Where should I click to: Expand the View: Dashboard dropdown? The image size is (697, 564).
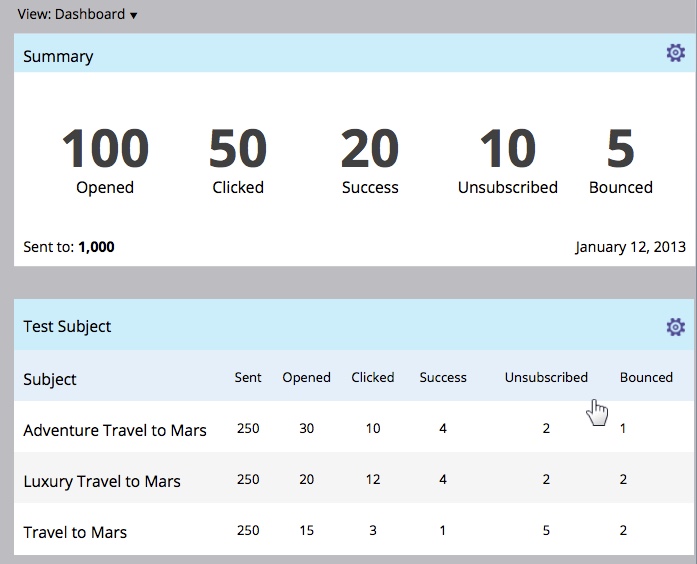point(78,14)
